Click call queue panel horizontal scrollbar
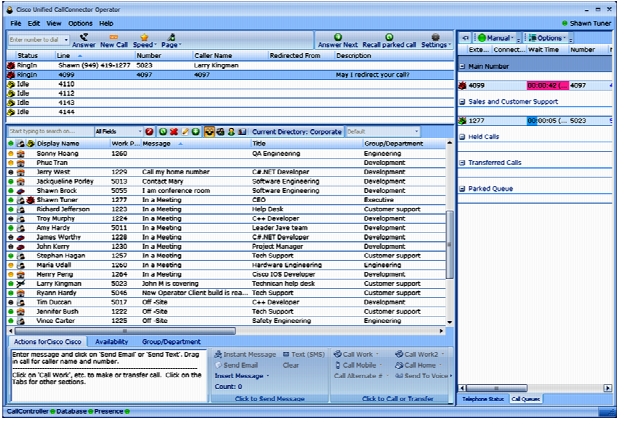 [497, 388]
